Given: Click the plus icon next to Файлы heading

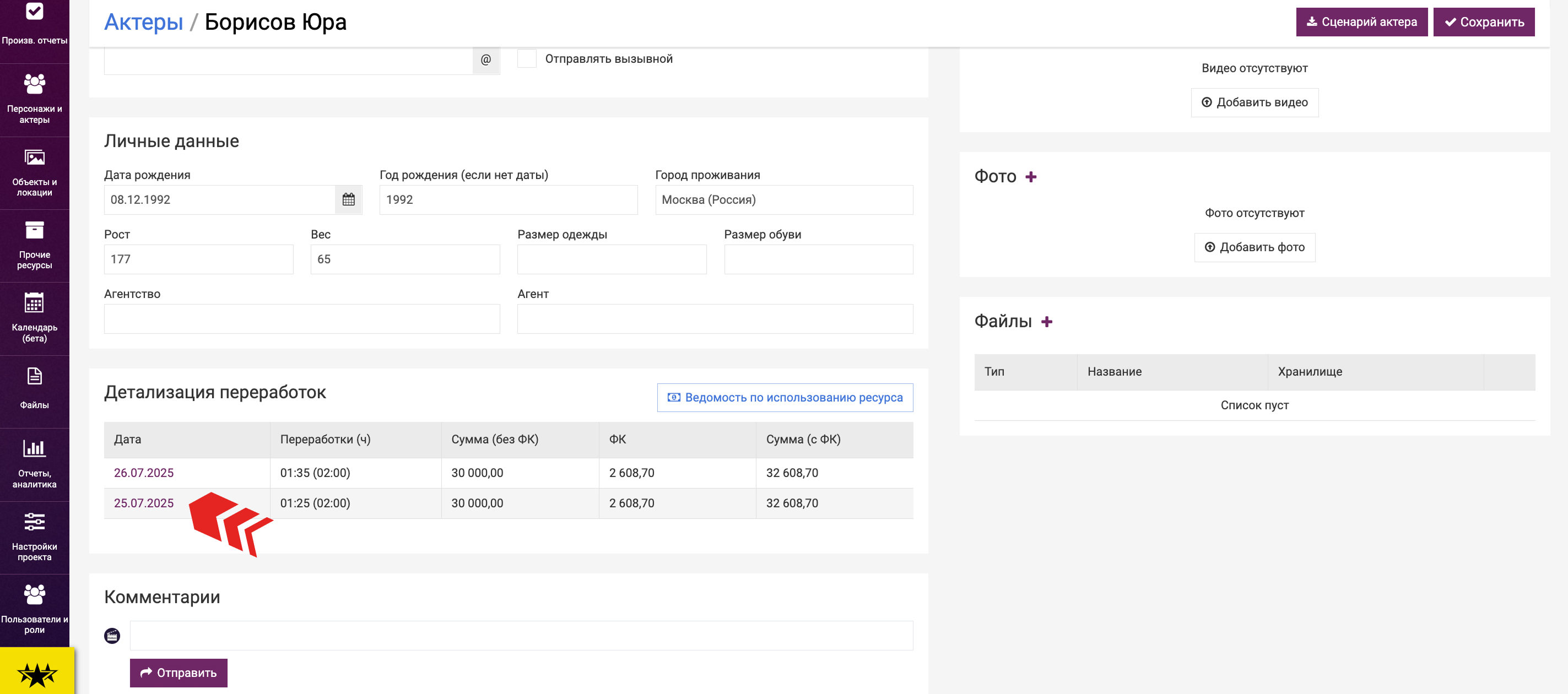Looking at the screenshot, I should pyautogui.click(x=1046, y=322).
